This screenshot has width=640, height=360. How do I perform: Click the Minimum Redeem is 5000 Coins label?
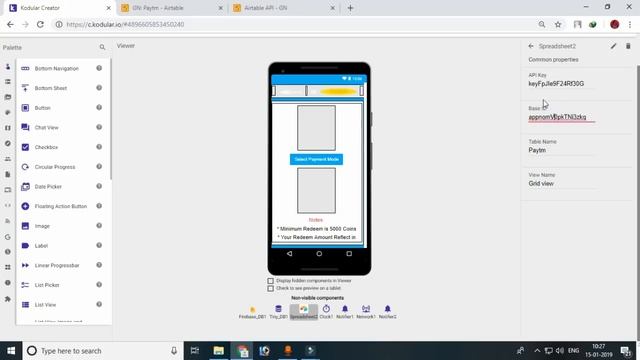pyautogui.click(x=316, y=229)
